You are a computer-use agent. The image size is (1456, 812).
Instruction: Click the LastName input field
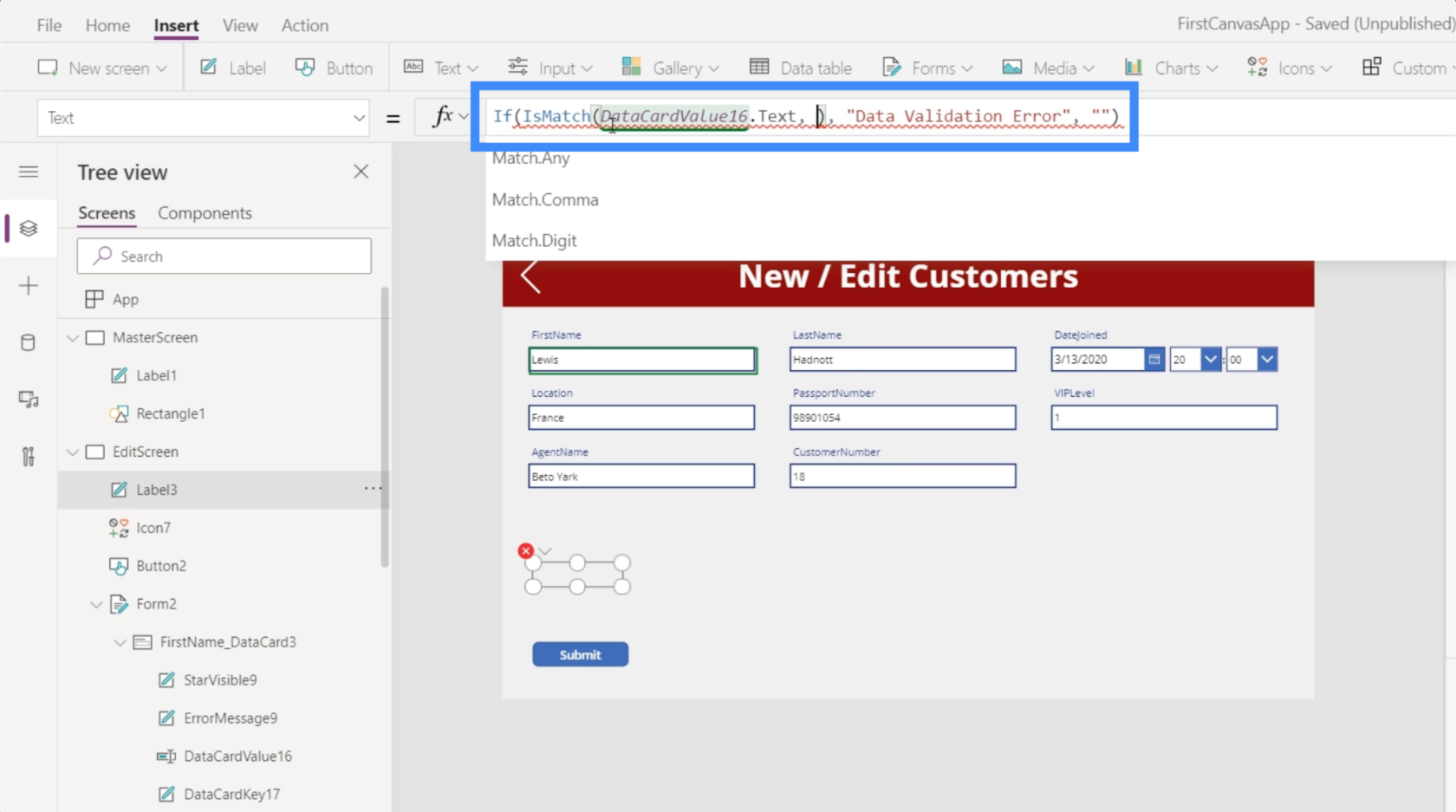902,360
